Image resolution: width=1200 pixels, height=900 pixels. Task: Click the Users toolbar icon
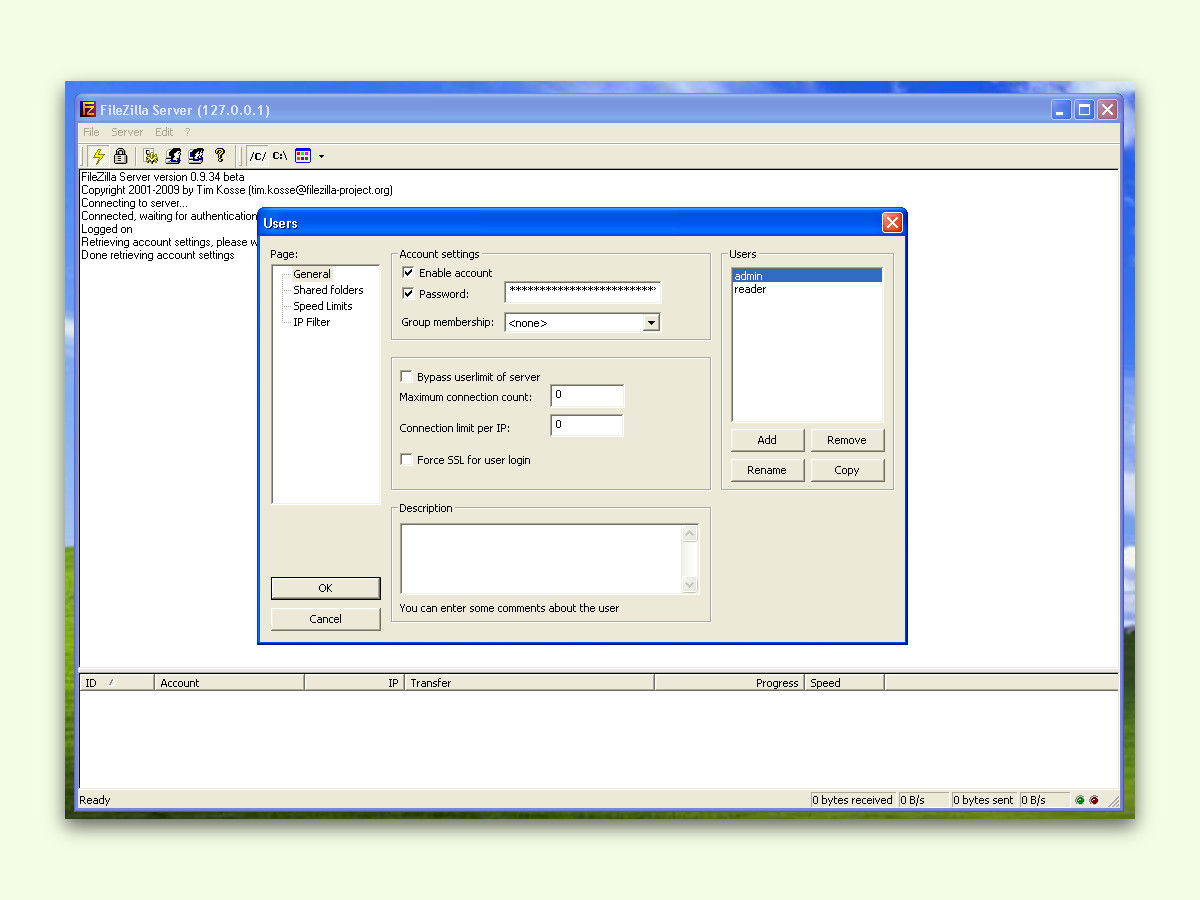coord(174,156)
